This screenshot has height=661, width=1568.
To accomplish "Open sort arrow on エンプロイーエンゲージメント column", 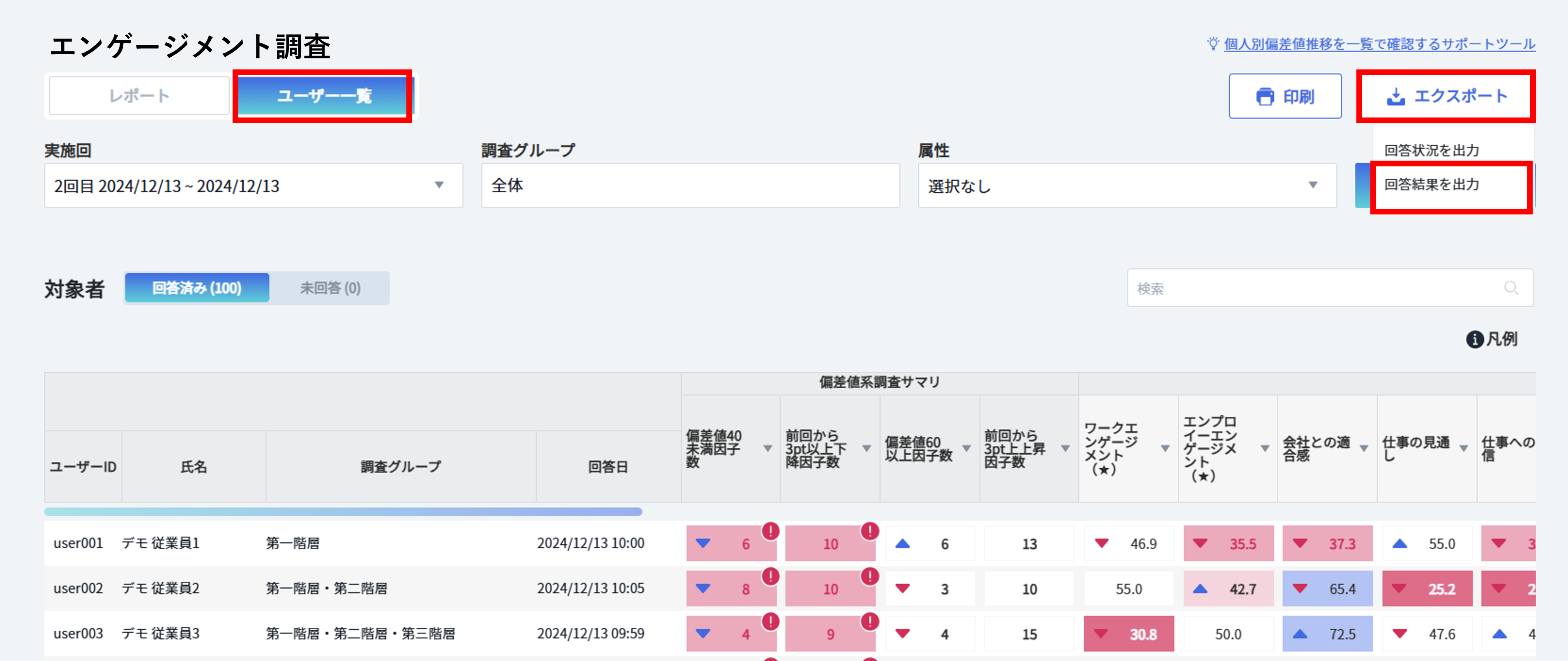I will coord(1265,449).
